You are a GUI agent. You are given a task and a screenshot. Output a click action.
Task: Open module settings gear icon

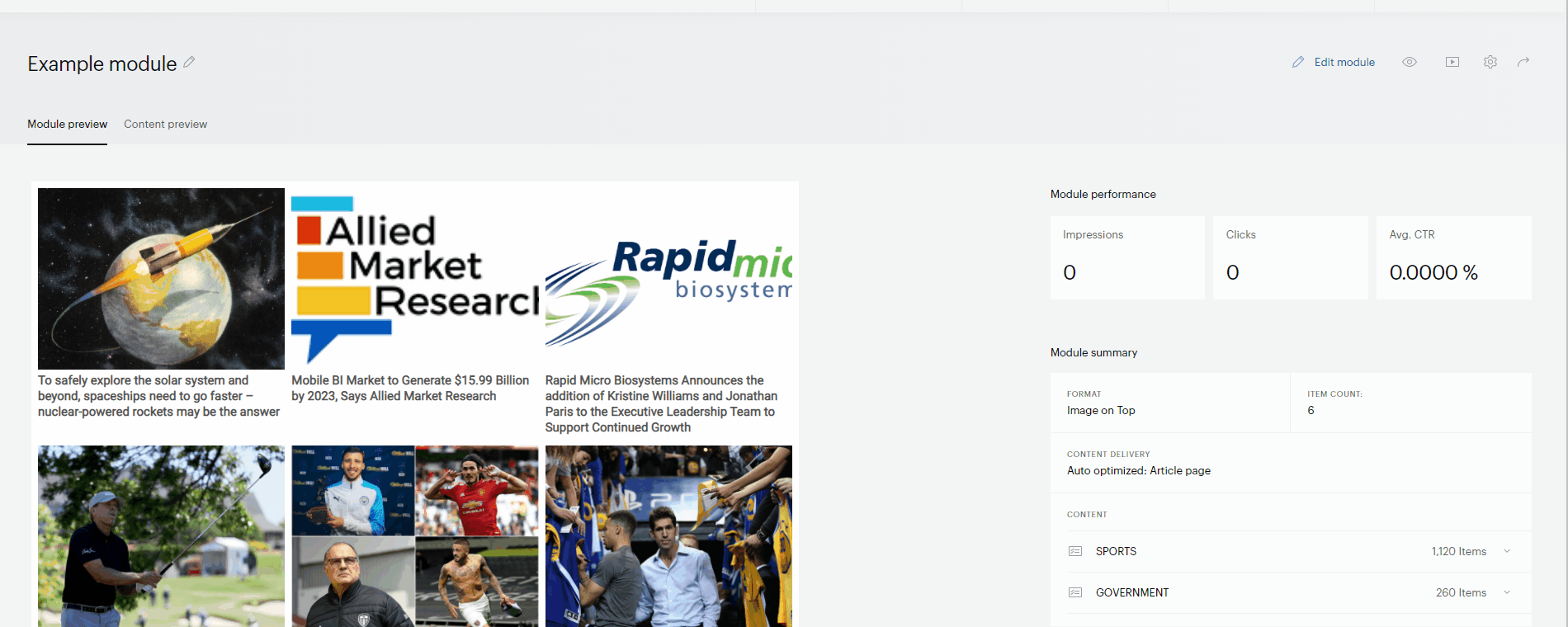[1490, 62]
